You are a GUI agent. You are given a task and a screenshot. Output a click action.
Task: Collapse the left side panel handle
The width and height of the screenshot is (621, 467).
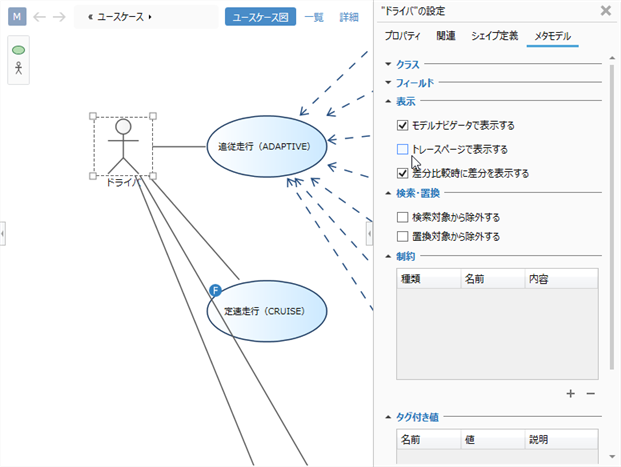click(2, 234)
